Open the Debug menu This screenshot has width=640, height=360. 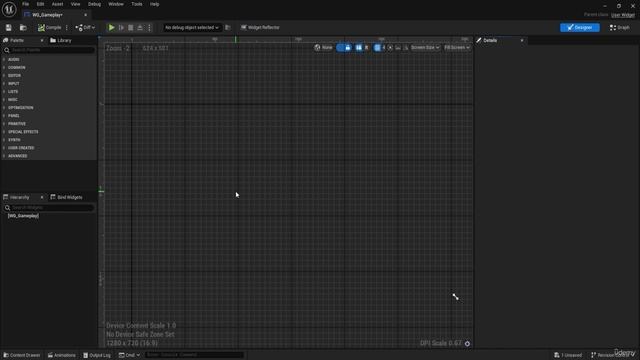pos(94,4)
